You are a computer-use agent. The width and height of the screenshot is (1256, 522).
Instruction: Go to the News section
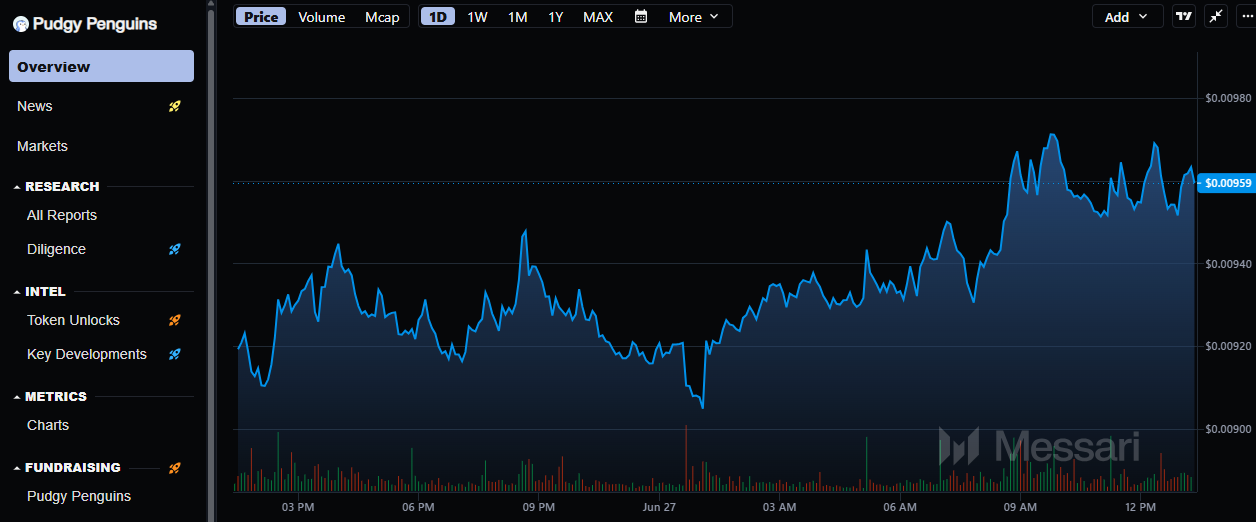[35, 106]
